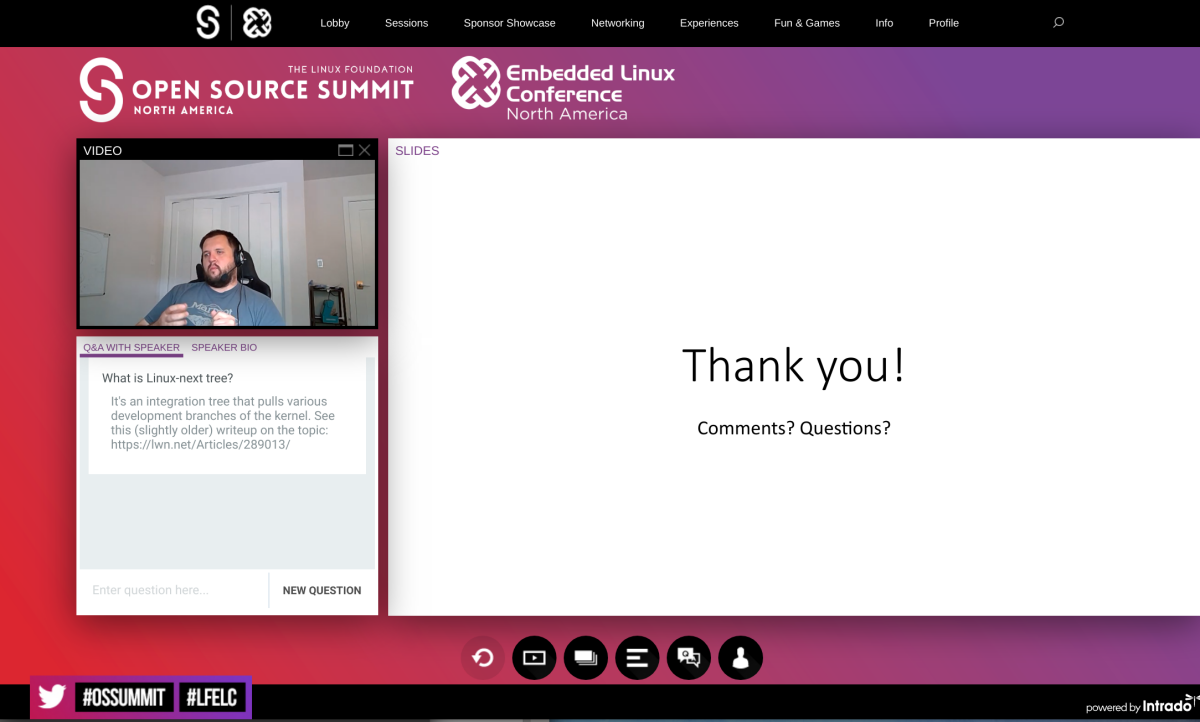This screenshot has width=1200, height=722.
Task: Toggle the slides panel icon
Action: [x=586, y=658]
